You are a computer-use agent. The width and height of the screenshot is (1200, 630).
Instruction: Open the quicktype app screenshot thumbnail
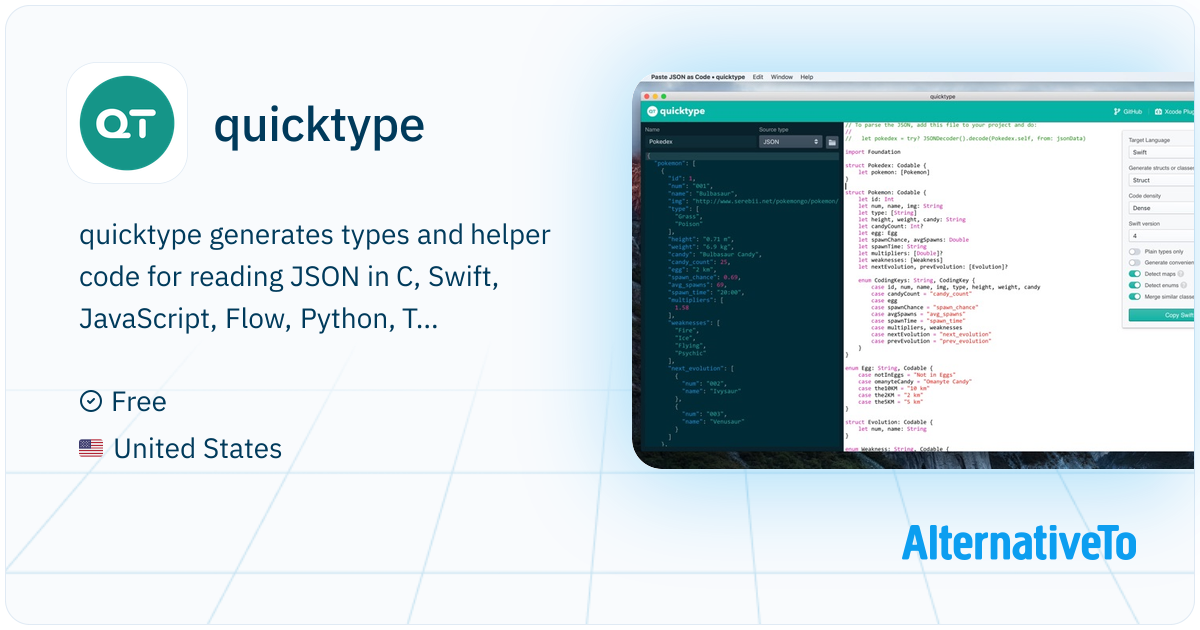coord(913,268)
